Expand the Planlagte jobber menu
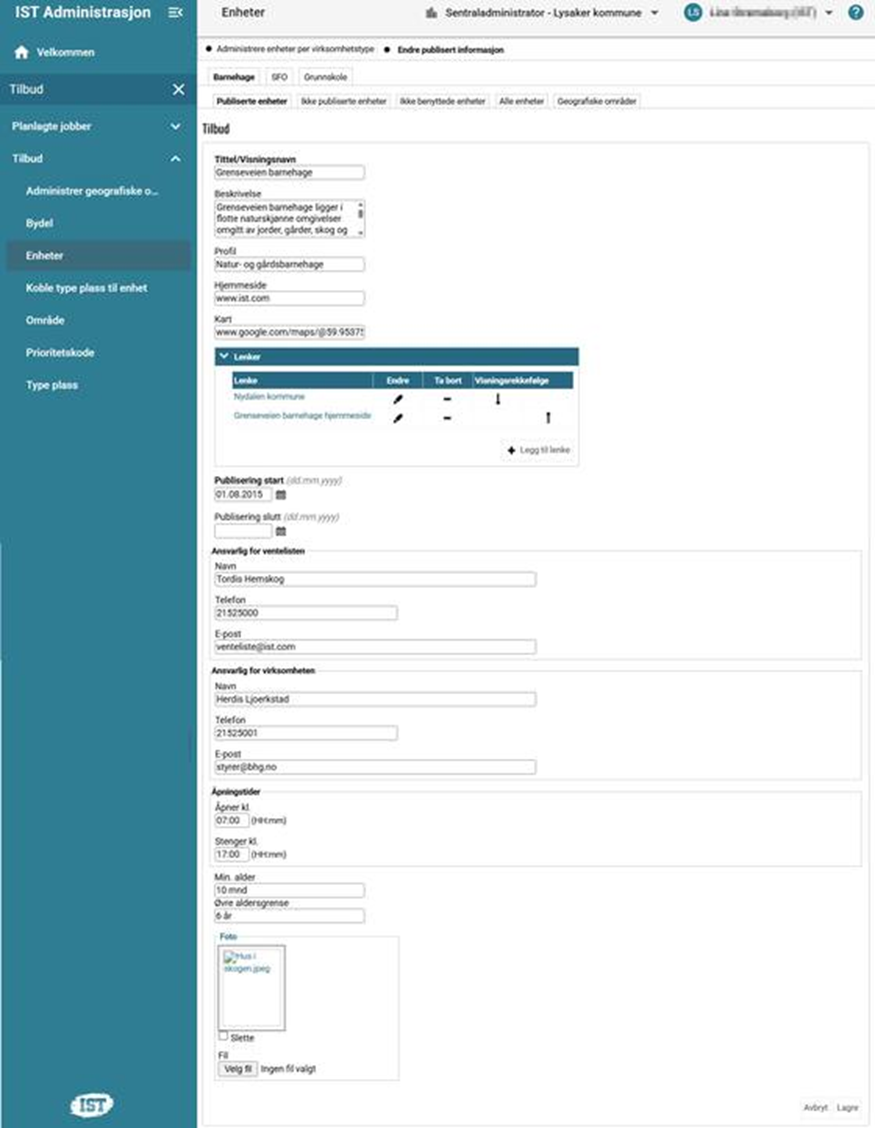The width and height of the screenshot is (875, 1128). click(175, 127)
